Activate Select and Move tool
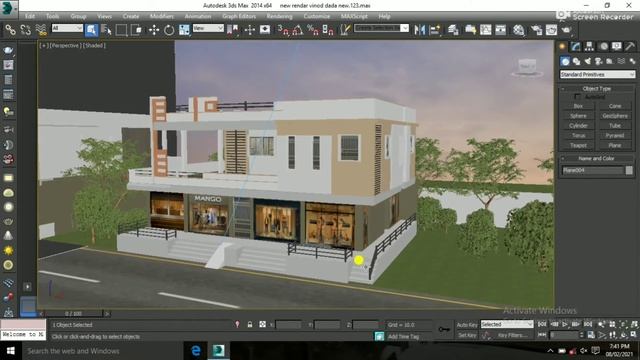The image size is (640, 360). click(154, 30)
